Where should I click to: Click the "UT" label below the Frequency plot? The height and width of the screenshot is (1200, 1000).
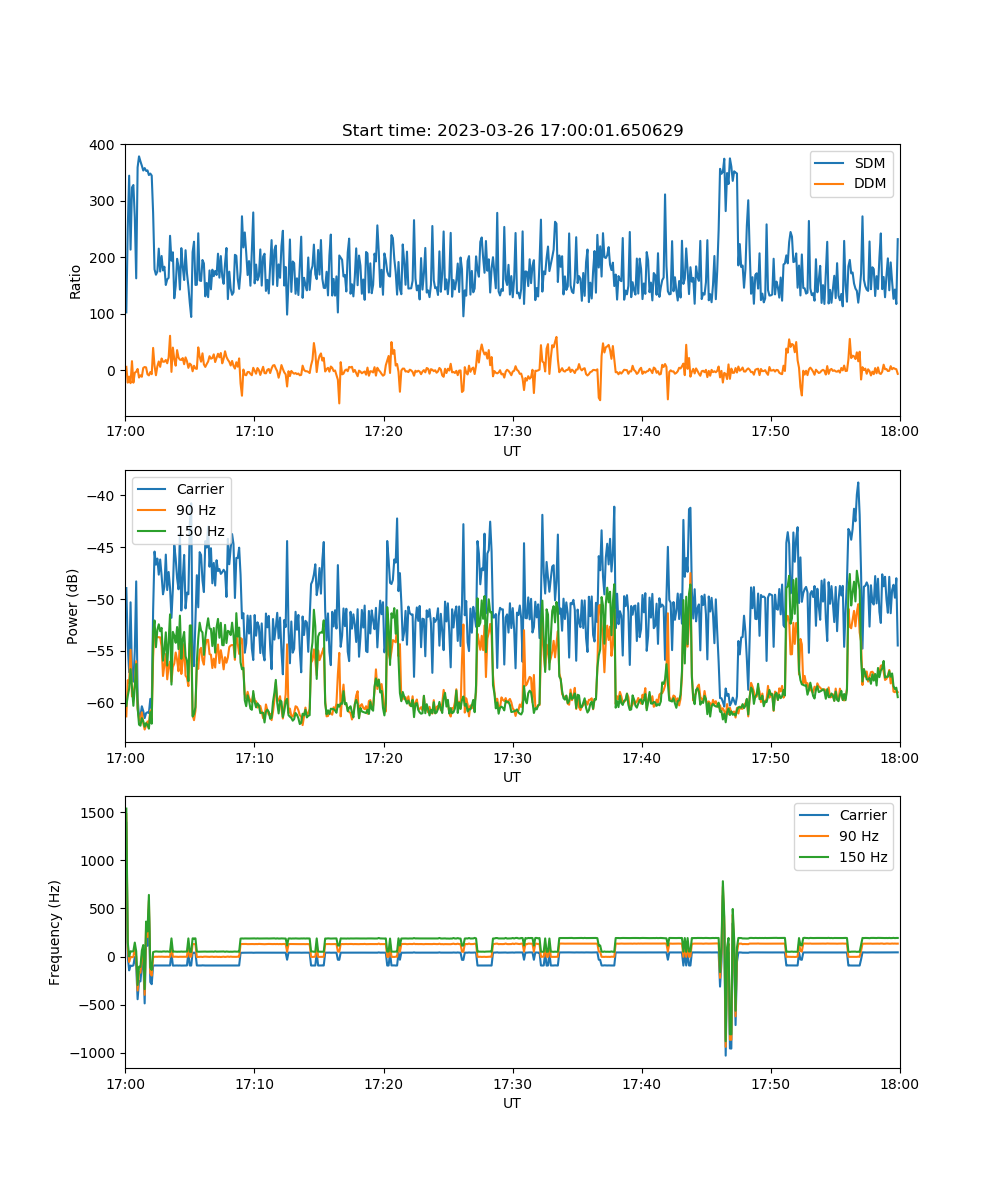[512, 1103]
